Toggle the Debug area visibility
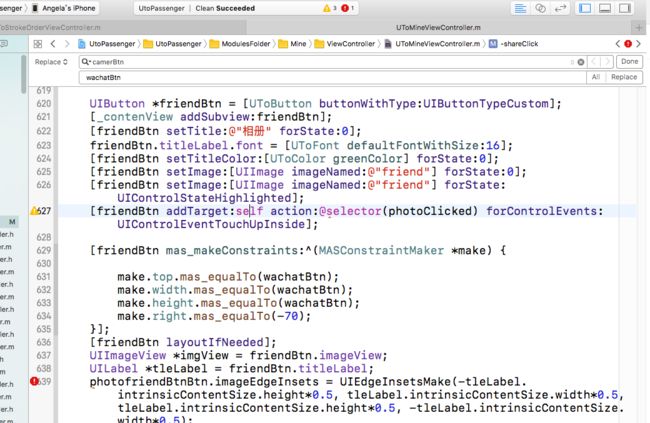The image size is (650, 423). (605, 8)
